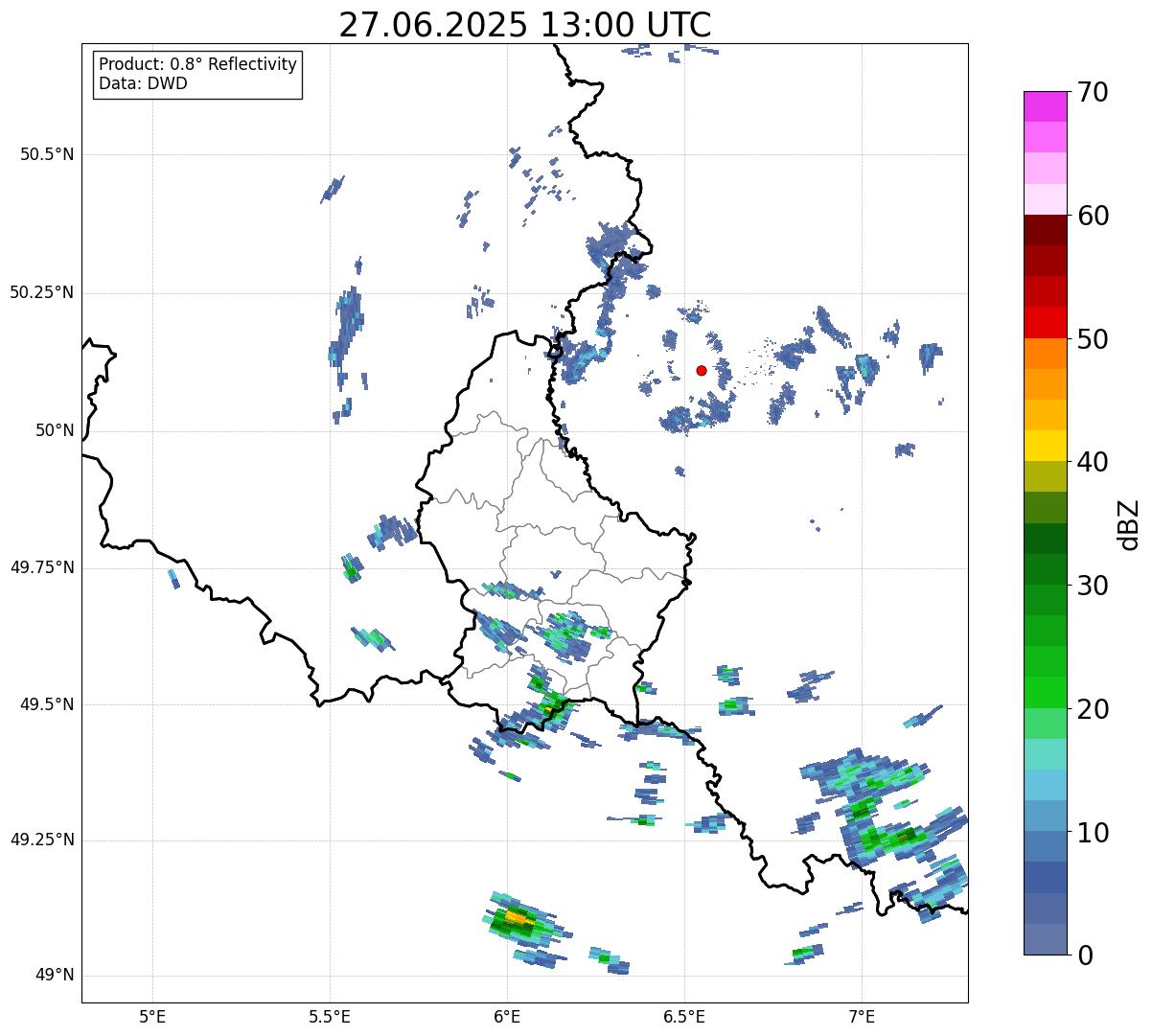Image resolution: width=1152 pixels, height=1036 pixels.
Task: Click the 5°E longitude label
Action: [x=152, y=1017]
